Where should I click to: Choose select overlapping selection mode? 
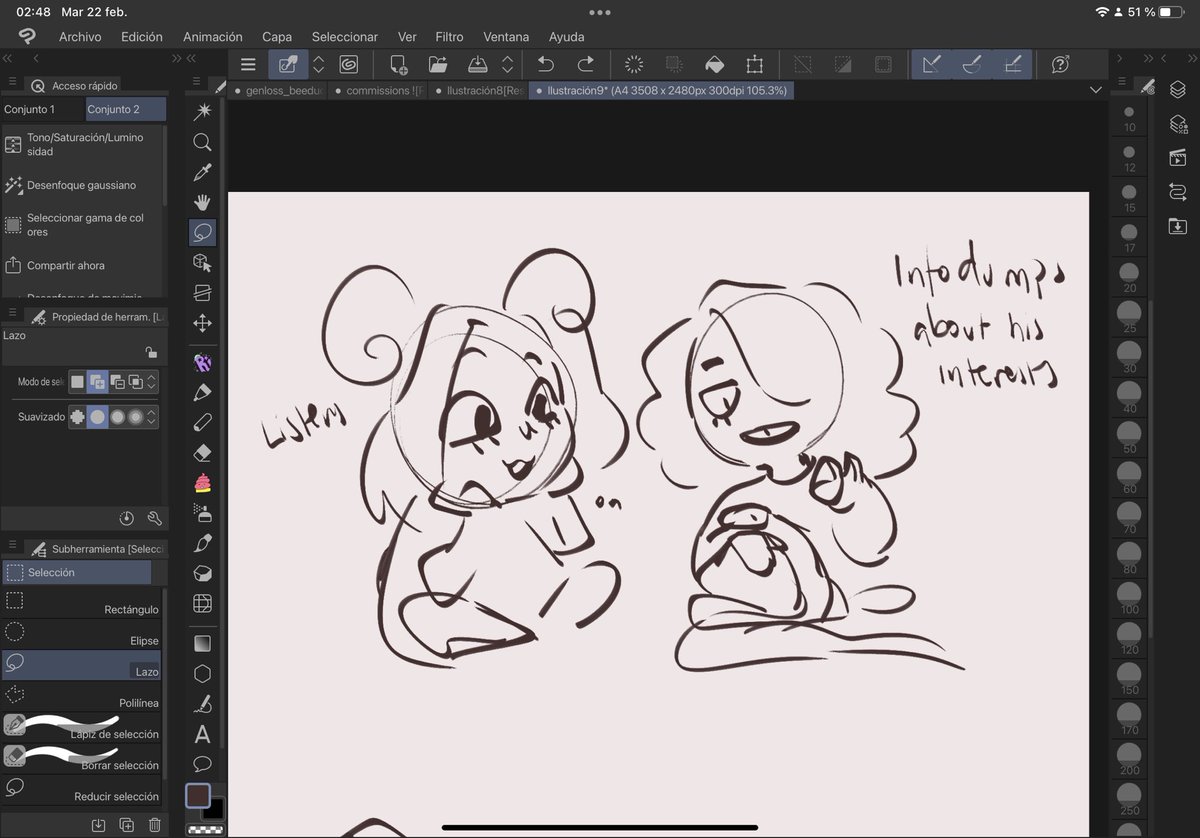pos(135,382)
